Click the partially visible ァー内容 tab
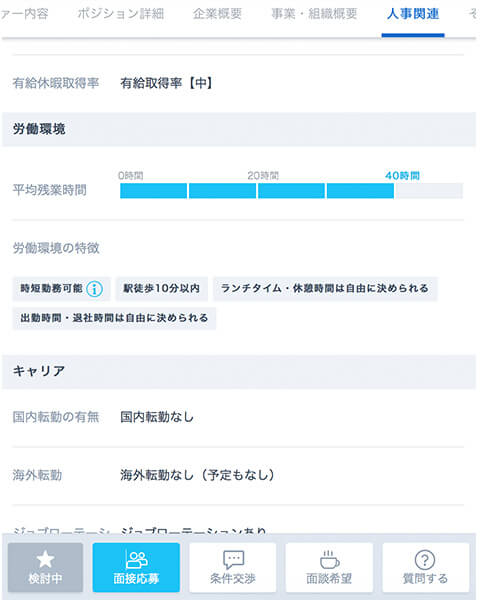 pos(24,14)
